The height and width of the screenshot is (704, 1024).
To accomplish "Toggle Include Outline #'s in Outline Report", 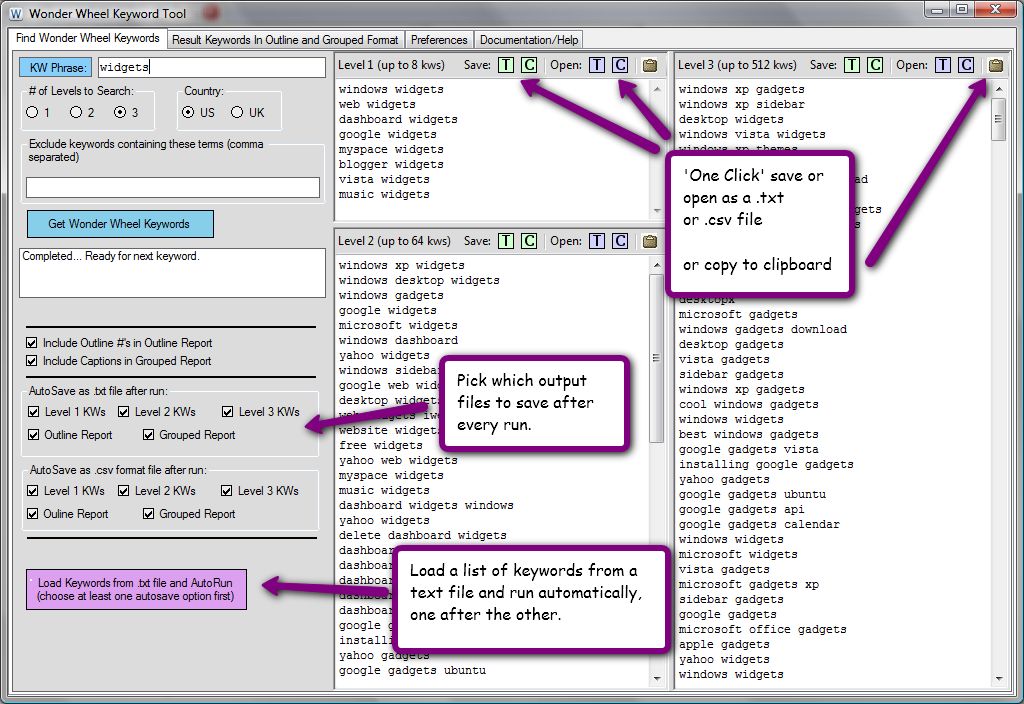I will point(33,343).
